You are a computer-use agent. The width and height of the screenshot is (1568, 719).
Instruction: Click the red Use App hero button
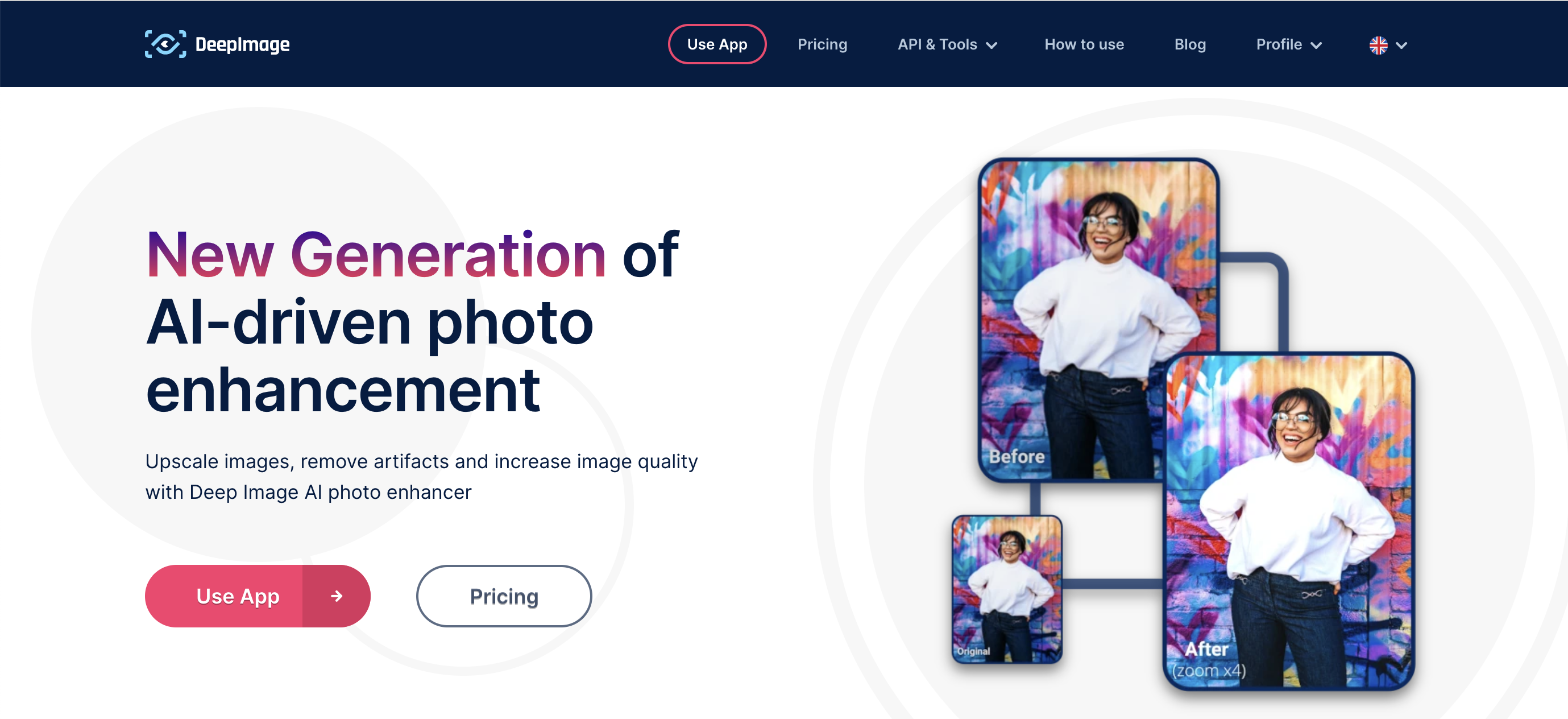258,596
